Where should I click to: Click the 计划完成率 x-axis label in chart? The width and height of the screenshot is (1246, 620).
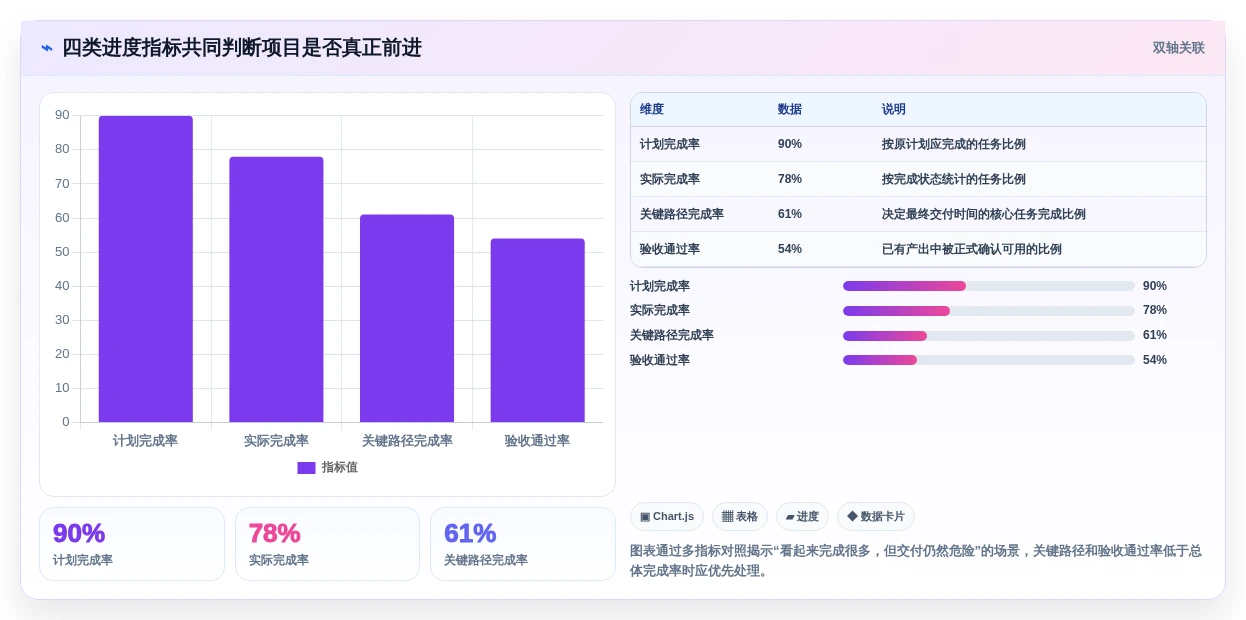pyautogui.click(x=146, y=441)
